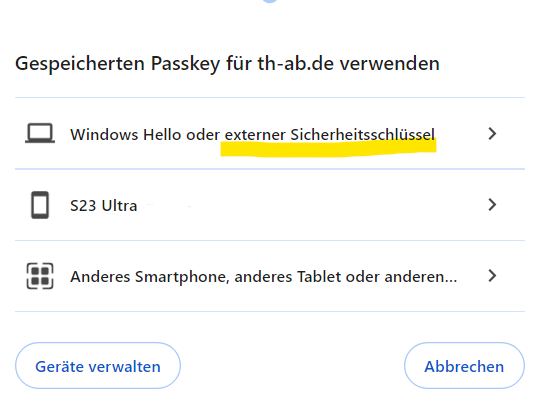Click the truncated 'anderen…' text ending

(x=420, y=277)
